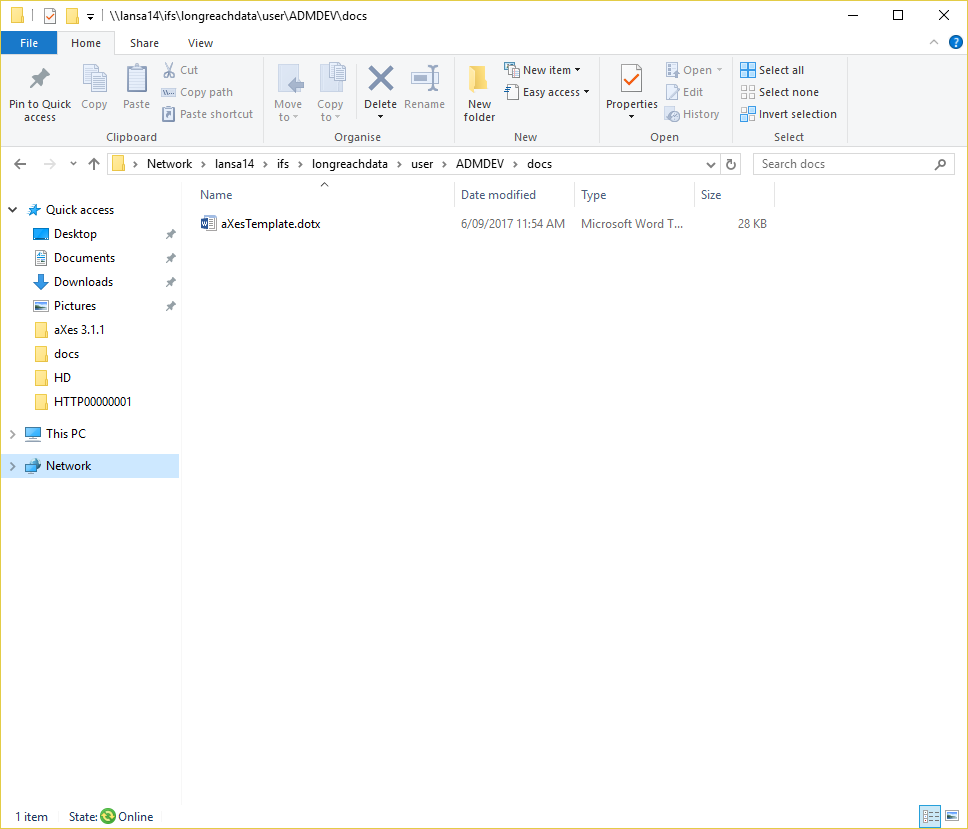The width and height of the screenshot is (968, 829).
Task: Select the aXesTemplate.dotx file
Action: [x=270, y=224]
